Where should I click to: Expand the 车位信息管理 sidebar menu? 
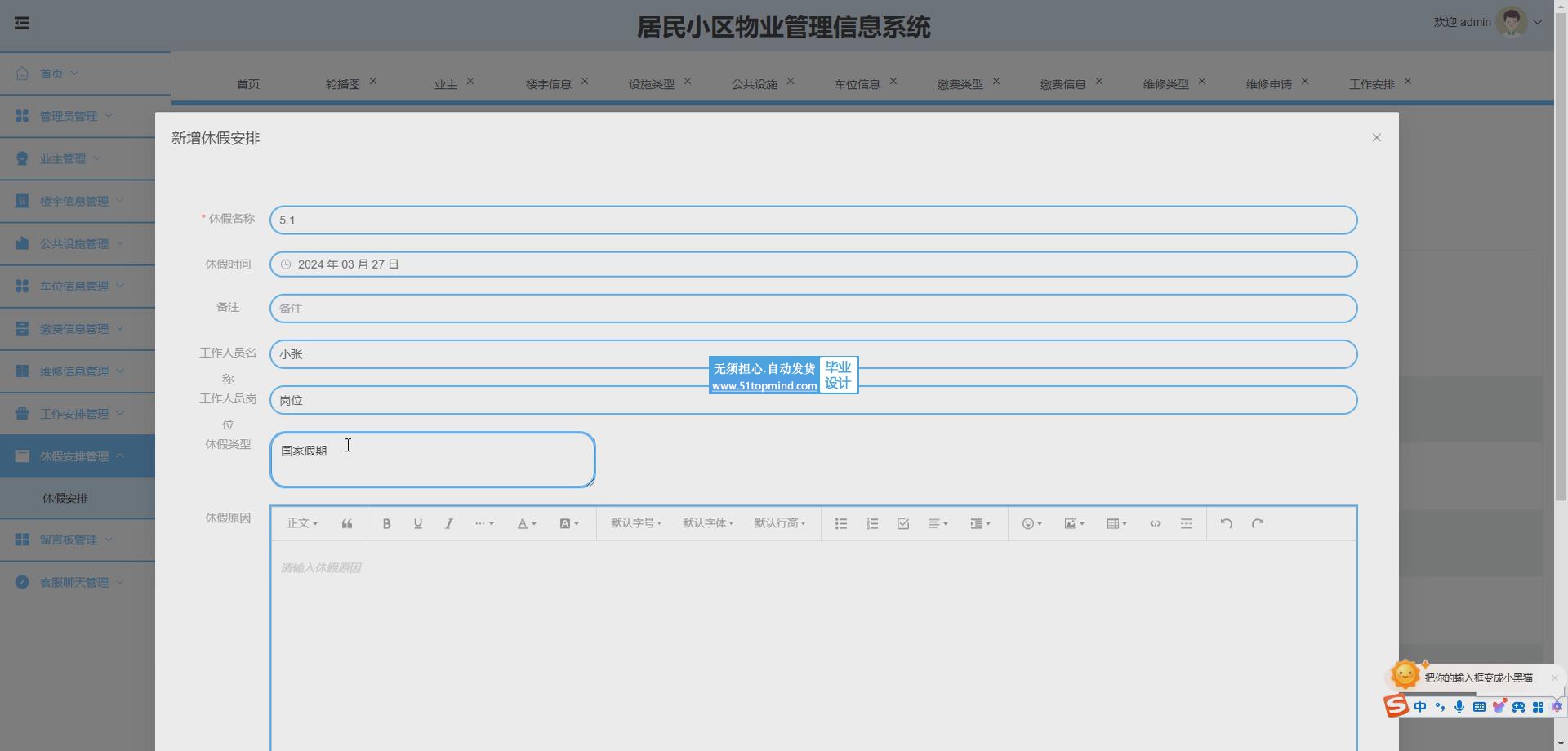(x=78, y=286)
